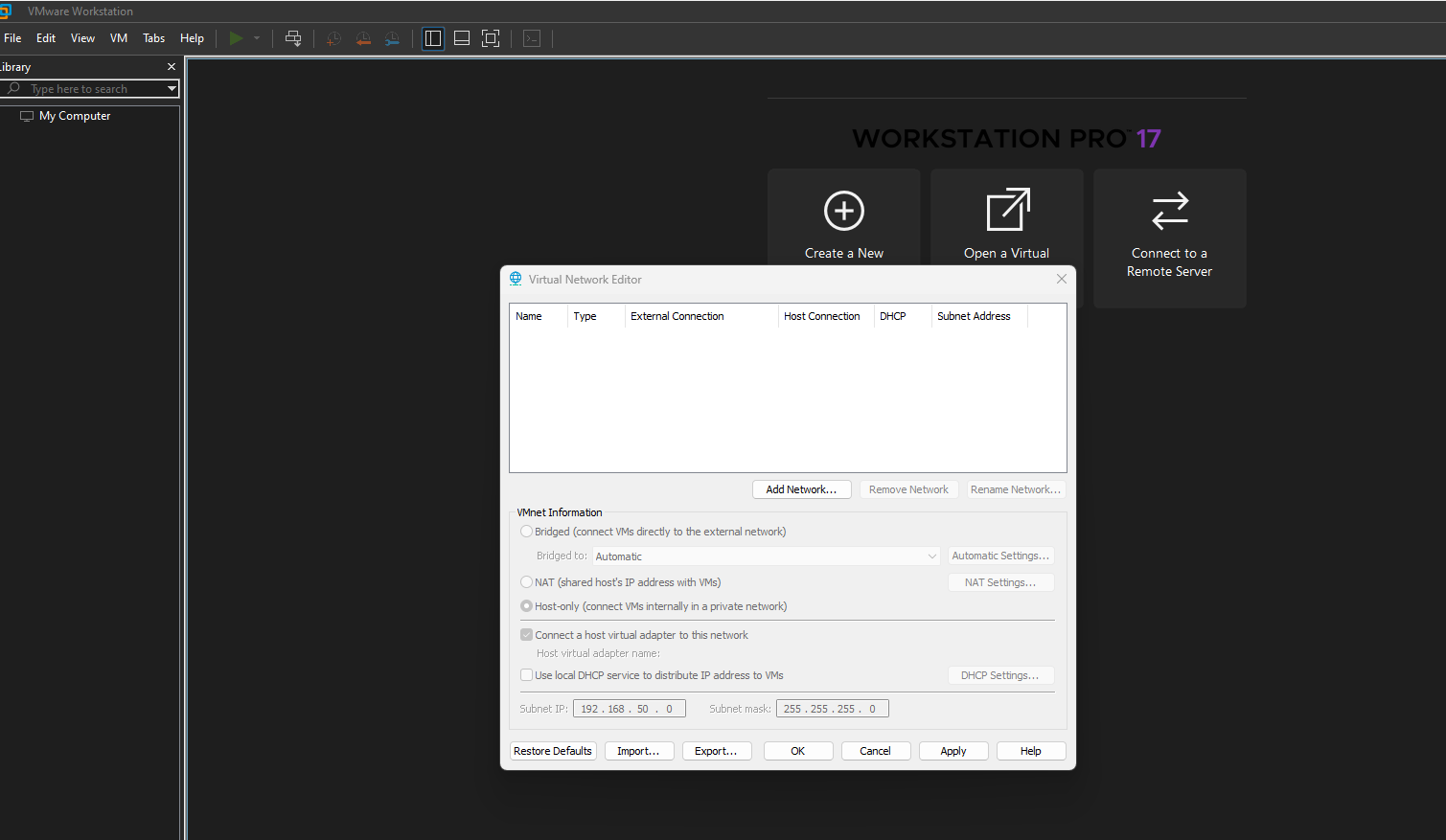Click the Apply button
The width and height of the screenshot is (1446, 840).
pos(953,751)
